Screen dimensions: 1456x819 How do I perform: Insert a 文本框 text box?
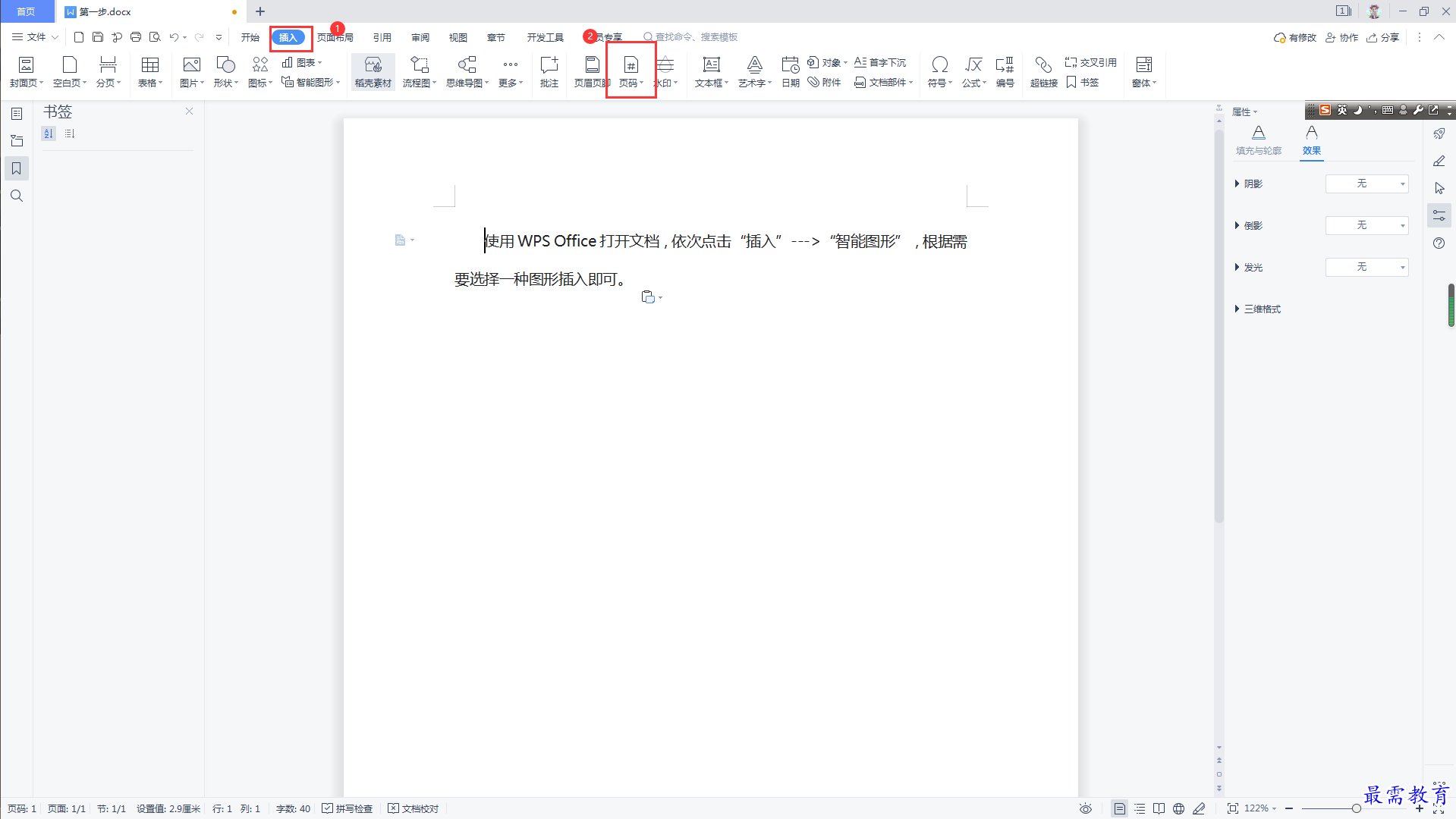click(712, 72)
